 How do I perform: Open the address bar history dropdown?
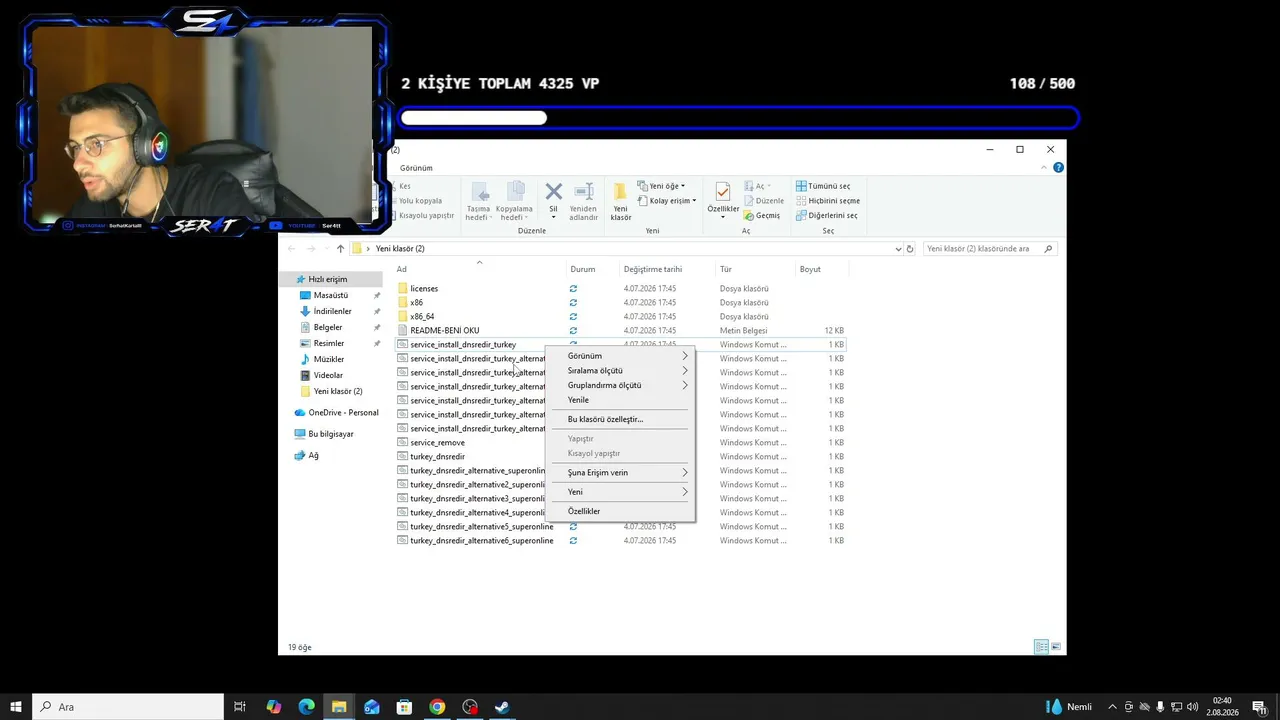(x=898, y=249)
